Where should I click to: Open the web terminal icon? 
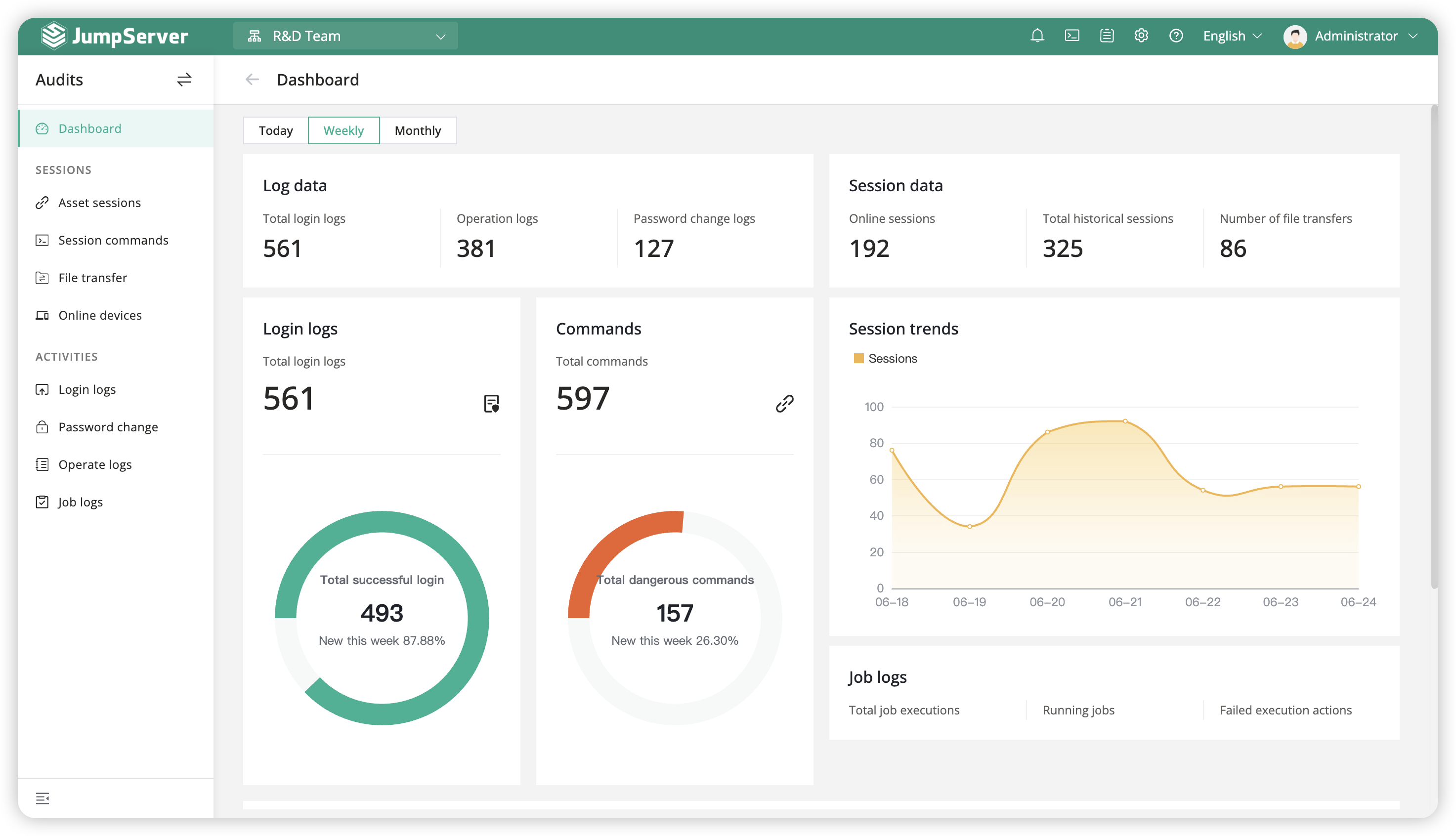coord(1072,36)
